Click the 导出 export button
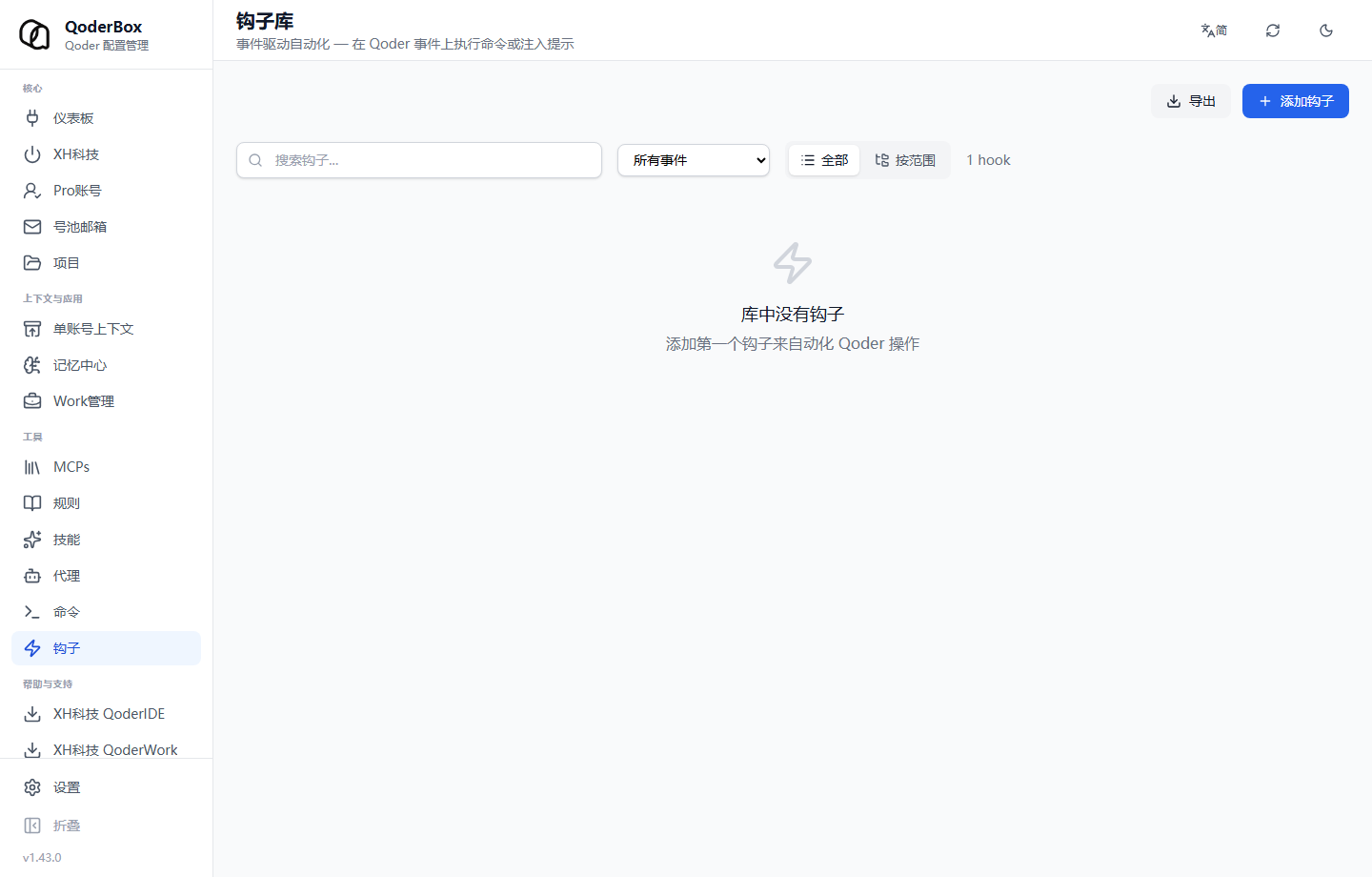This screenshot has height=877, width=1372. (1191, 101)
